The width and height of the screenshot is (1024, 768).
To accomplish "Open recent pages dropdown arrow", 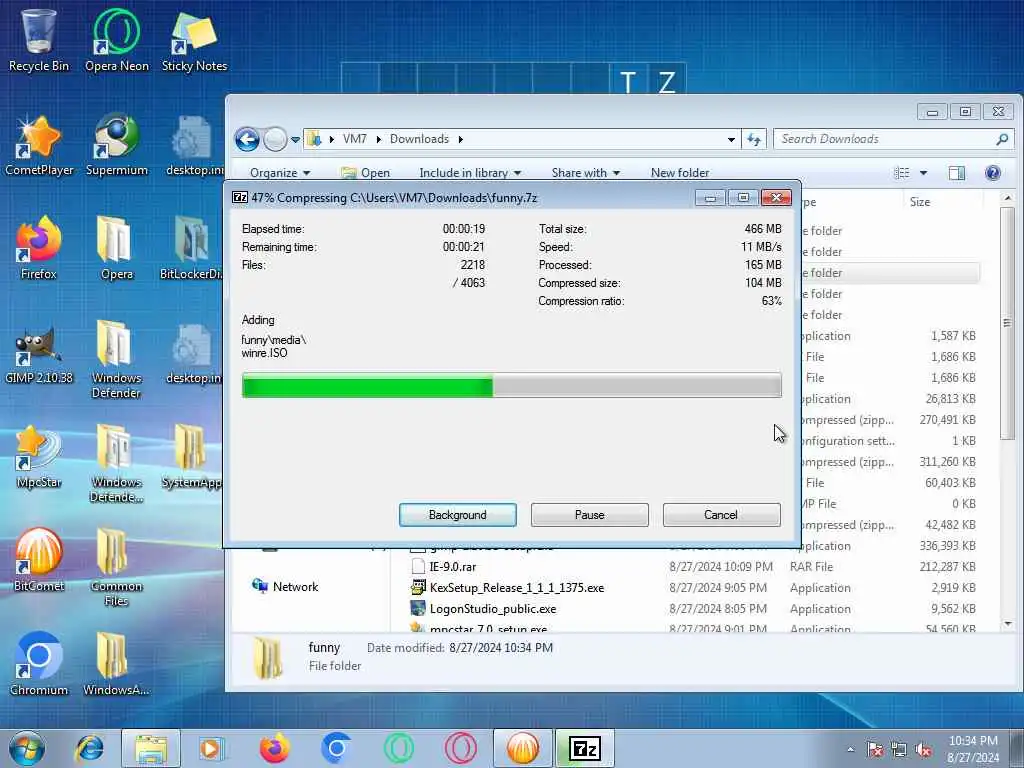I will [x=295, y=139].
